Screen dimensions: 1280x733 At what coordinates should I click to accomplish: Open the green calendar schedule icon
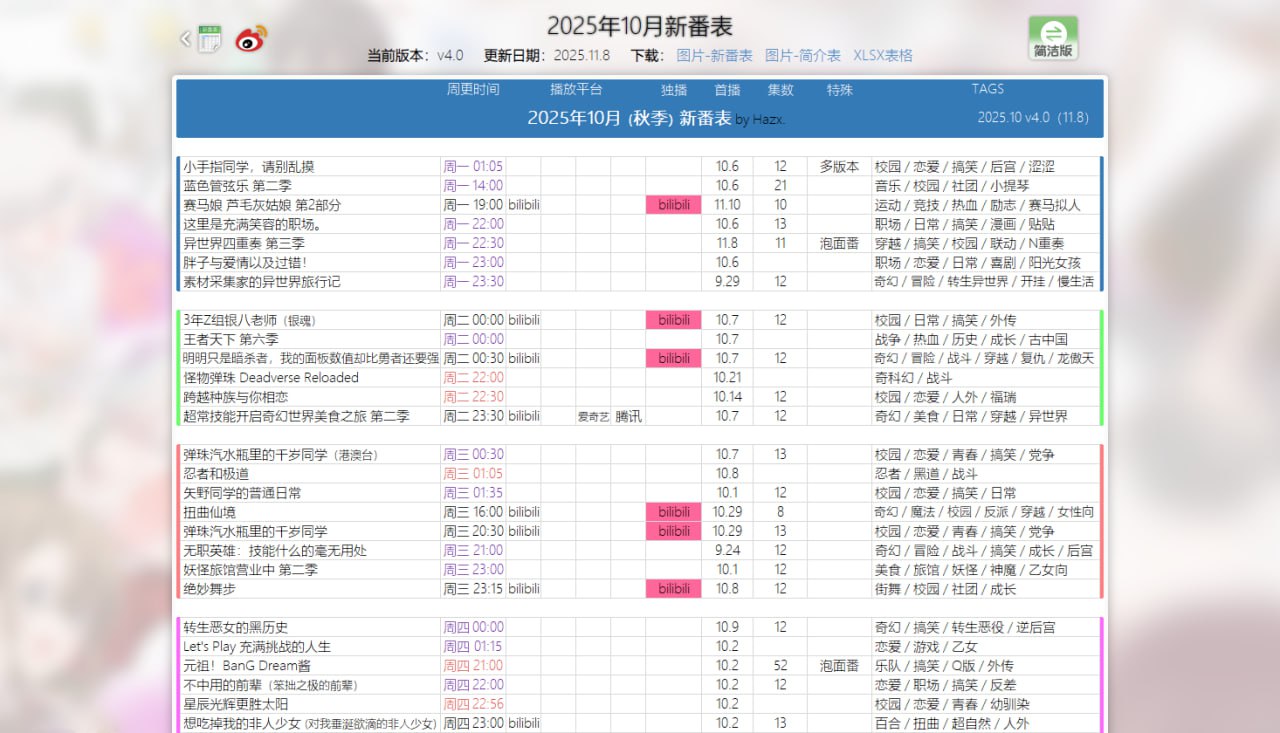tap(209, 39)
